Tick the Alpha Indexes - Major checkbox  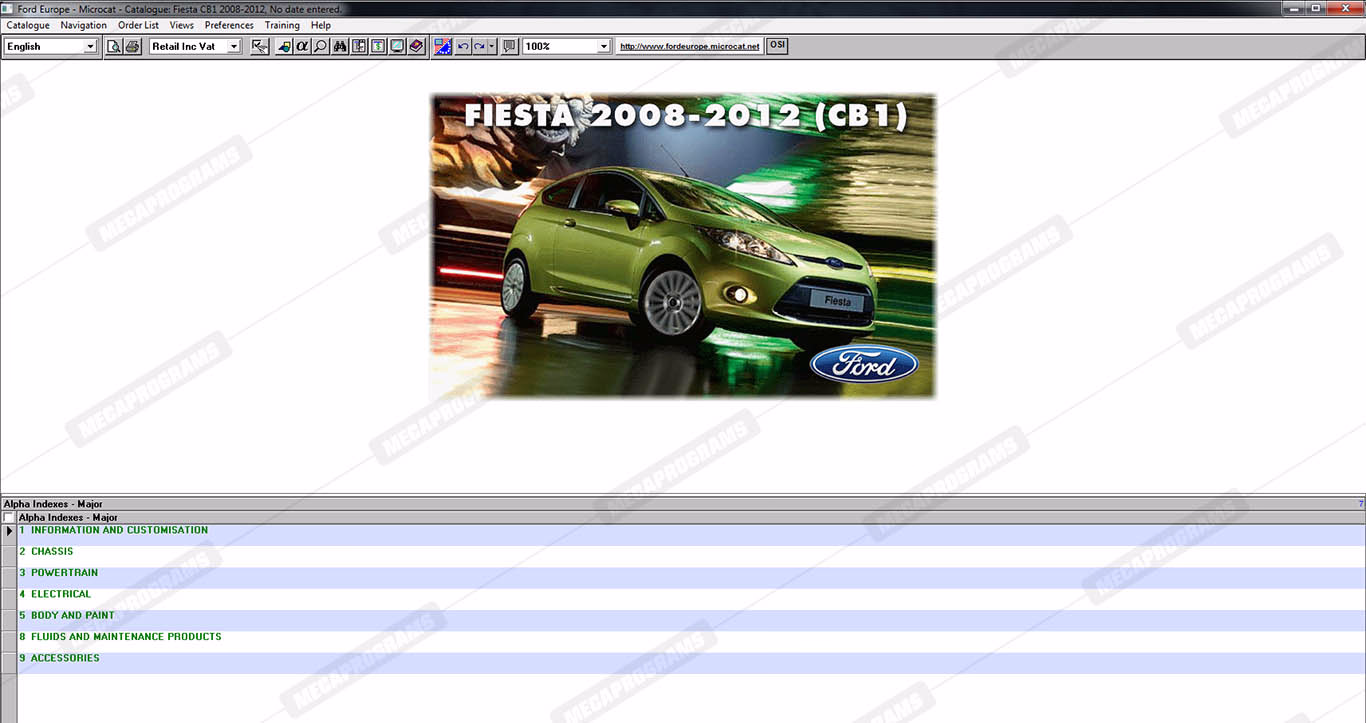tap(9, 518)
